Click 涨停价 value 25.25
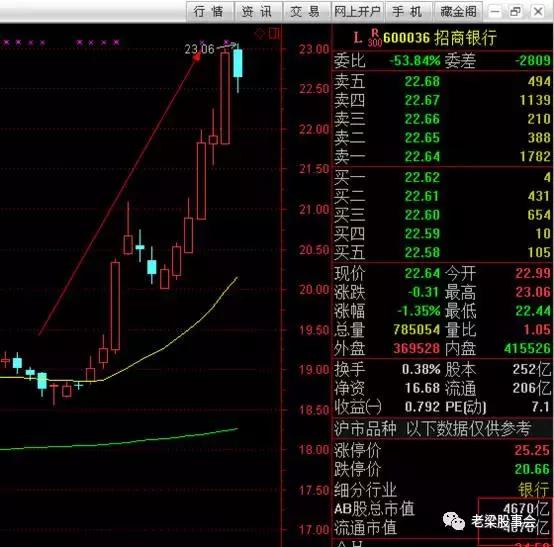Viewport: 554px width, 547px height. tap(533, 450)
